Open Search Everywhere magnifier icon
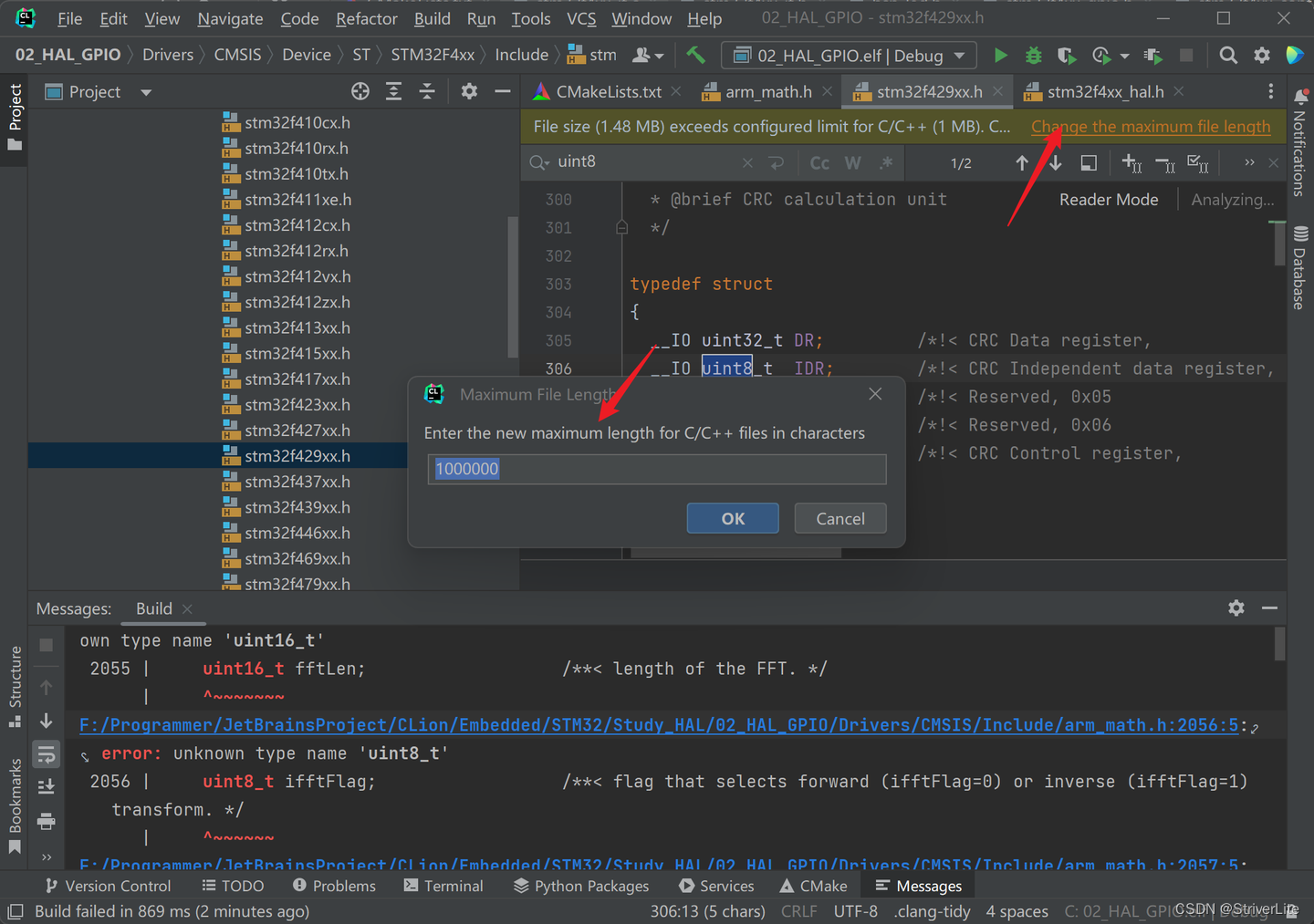Image resolution: width=1314 pixels, height=924 pixels. pos(1228,56)
